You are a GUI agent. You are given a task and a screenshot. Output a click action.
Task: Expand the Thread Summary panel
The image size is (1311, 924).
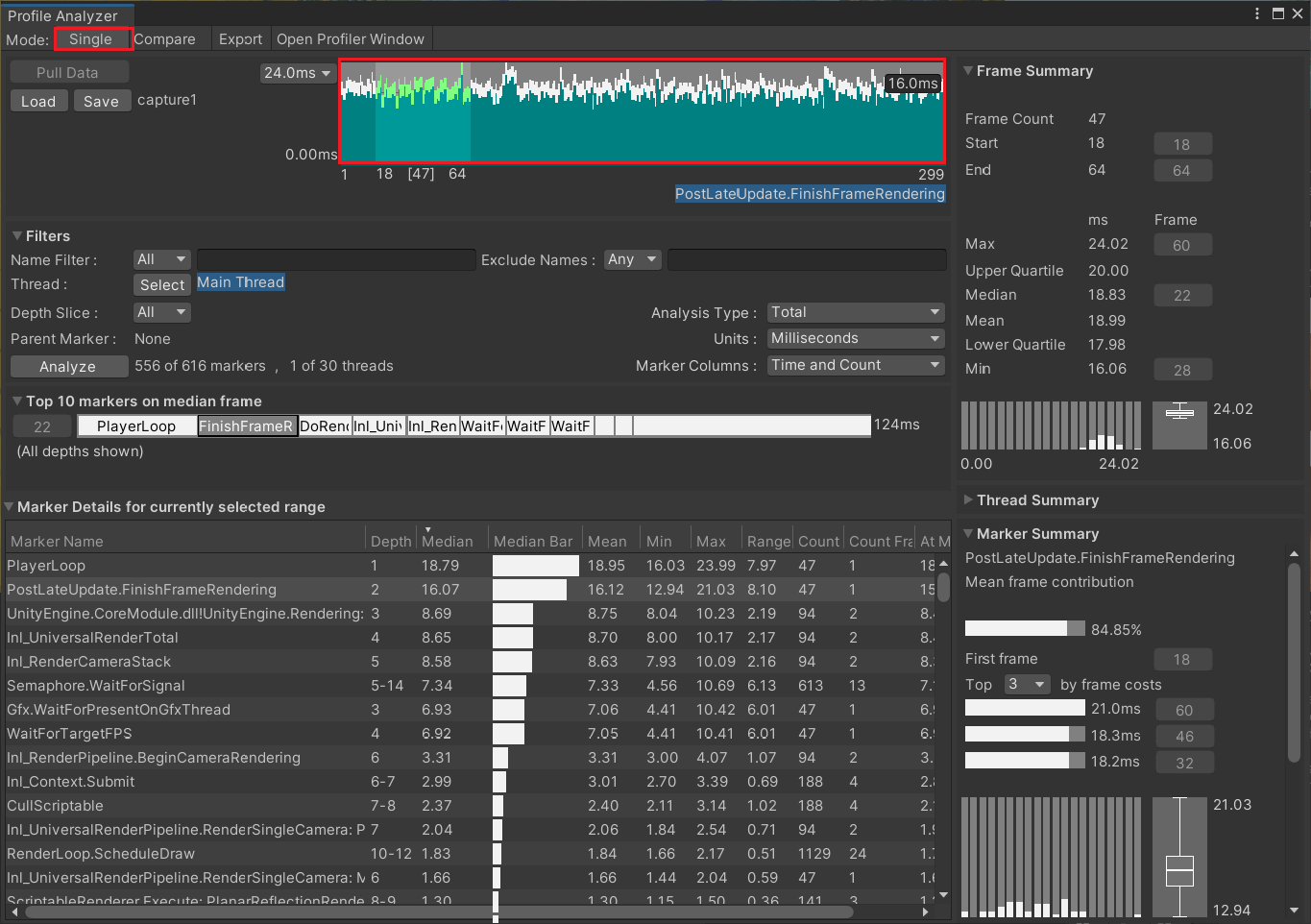(970, 499)
